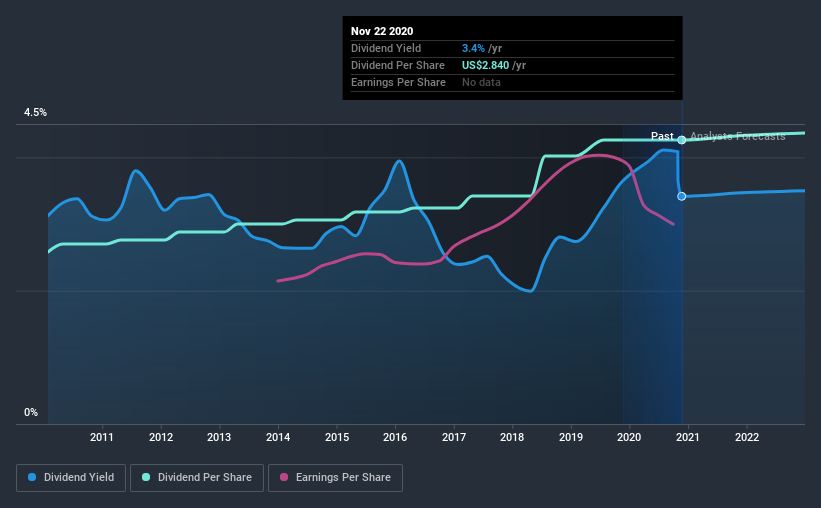Viewport: 821px width, 508px height.
Task: Click the US$2.840 value in tooltip
Action: 485,65
